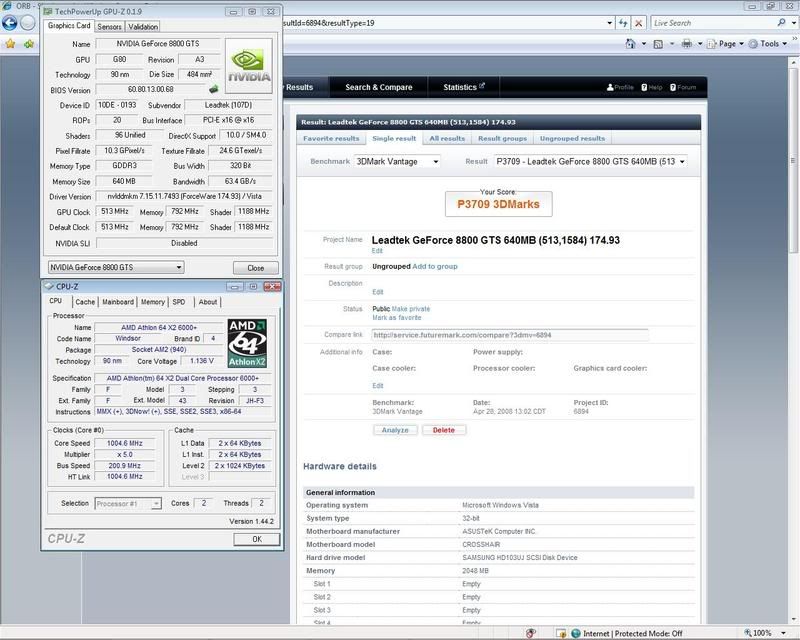
Task: Click the Make private link
Action: 411,309
